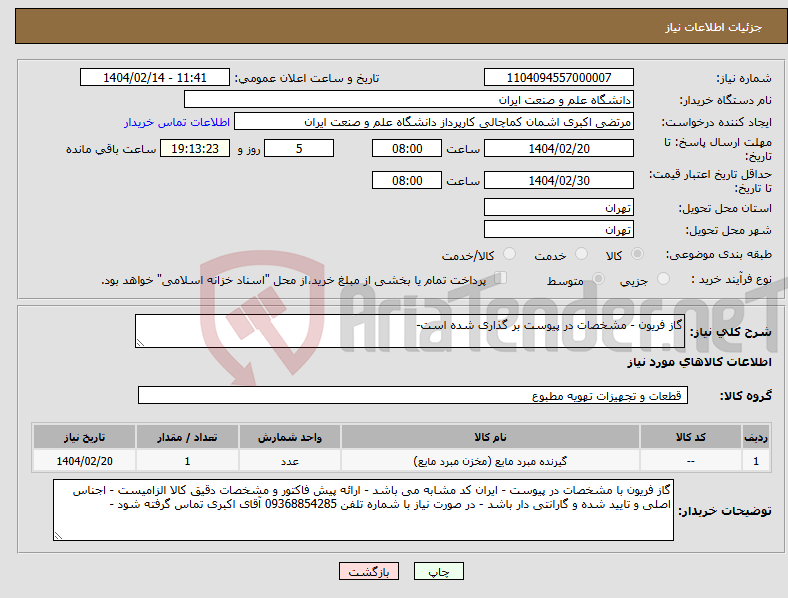
Task: Click the response deadline date 1404/02/20 field
Action: pos(558,148)
